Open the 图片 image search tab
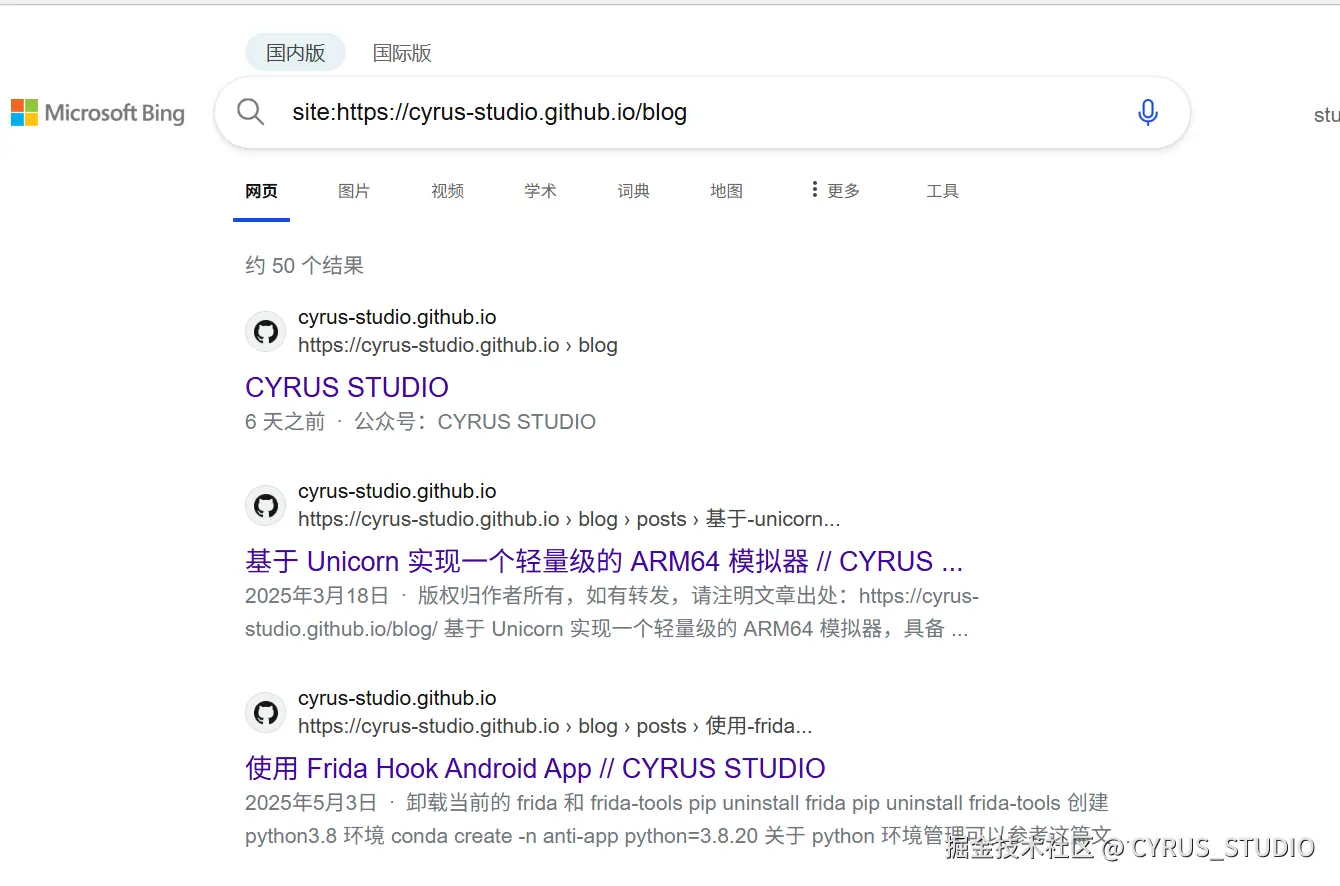This screenshot has height=886, width=1340. 354,191
